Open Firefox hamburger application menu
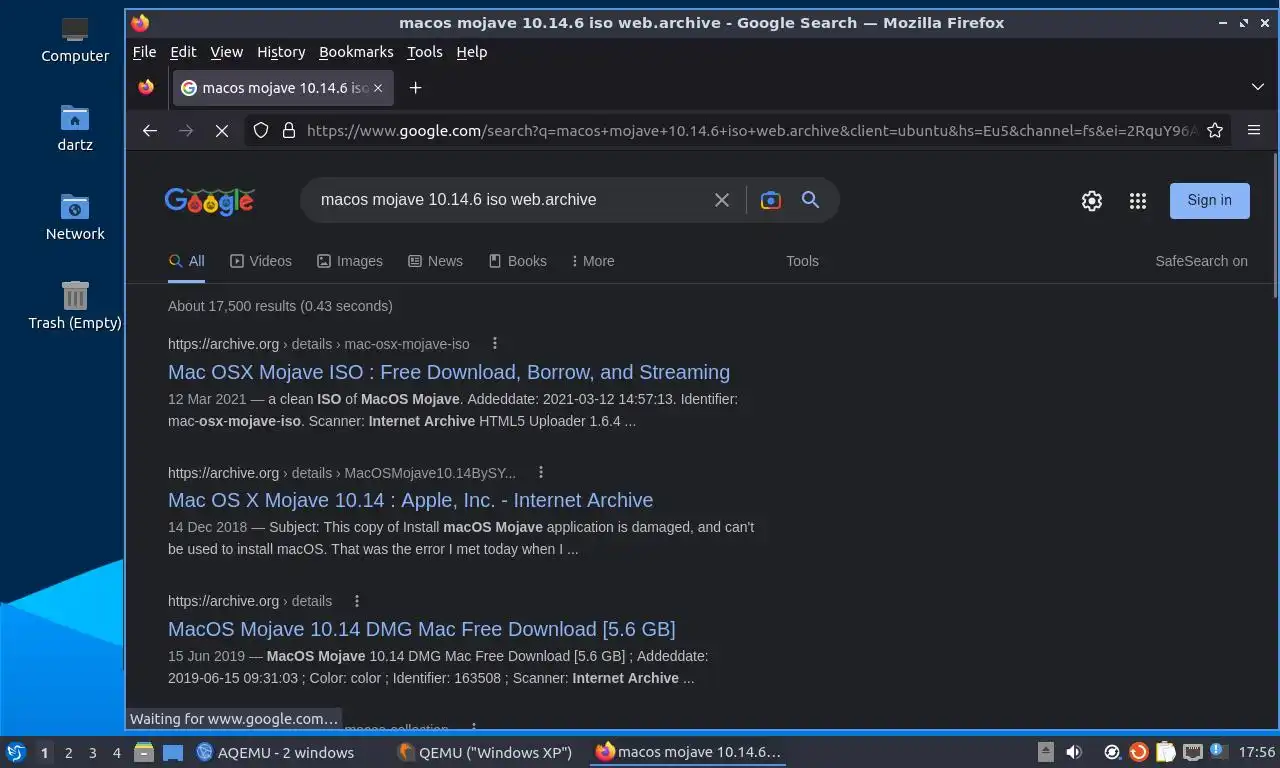 tap(1254, 130)
